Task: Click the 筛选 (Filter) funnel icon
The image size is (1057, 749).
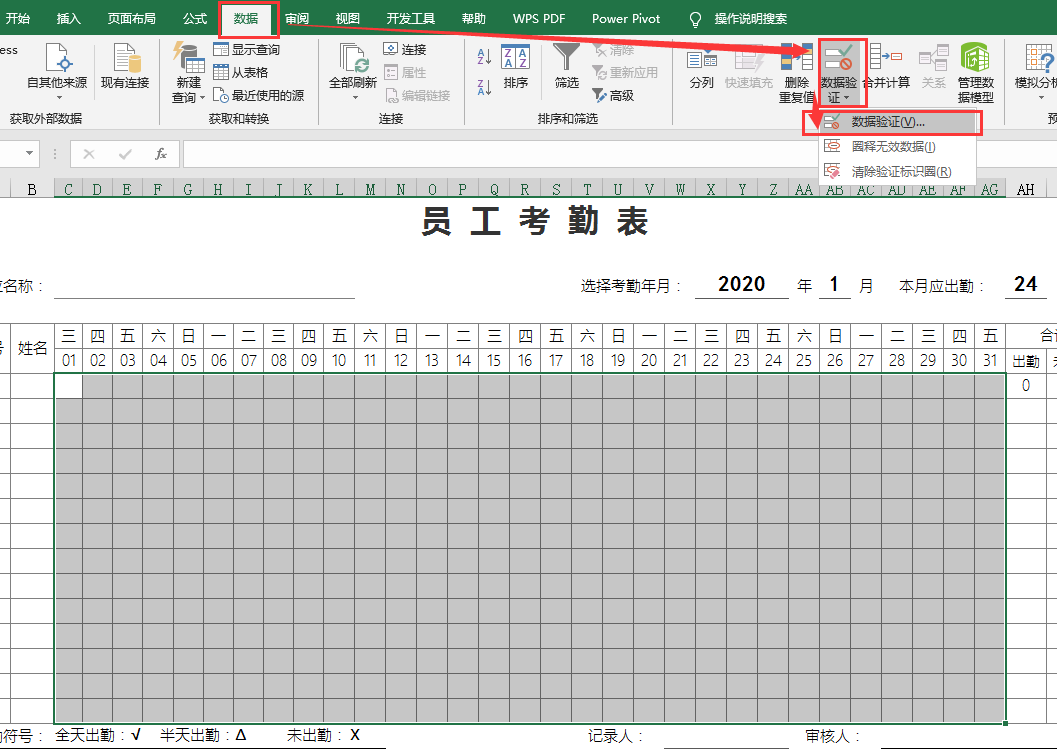Action: [567, 57]
